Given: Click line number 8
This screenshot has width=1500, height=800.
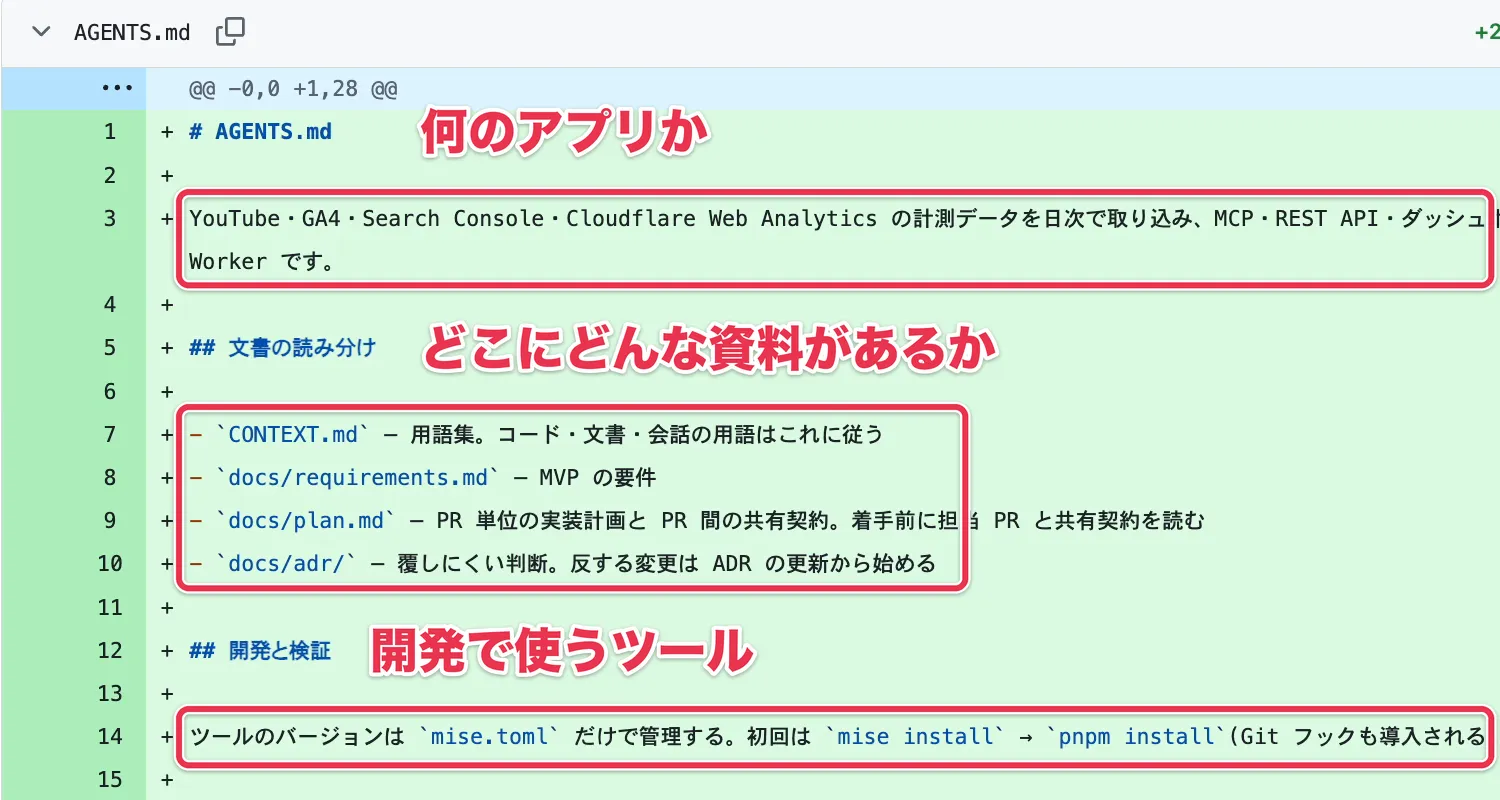Looking at the screenshot, I should point(110,477).
